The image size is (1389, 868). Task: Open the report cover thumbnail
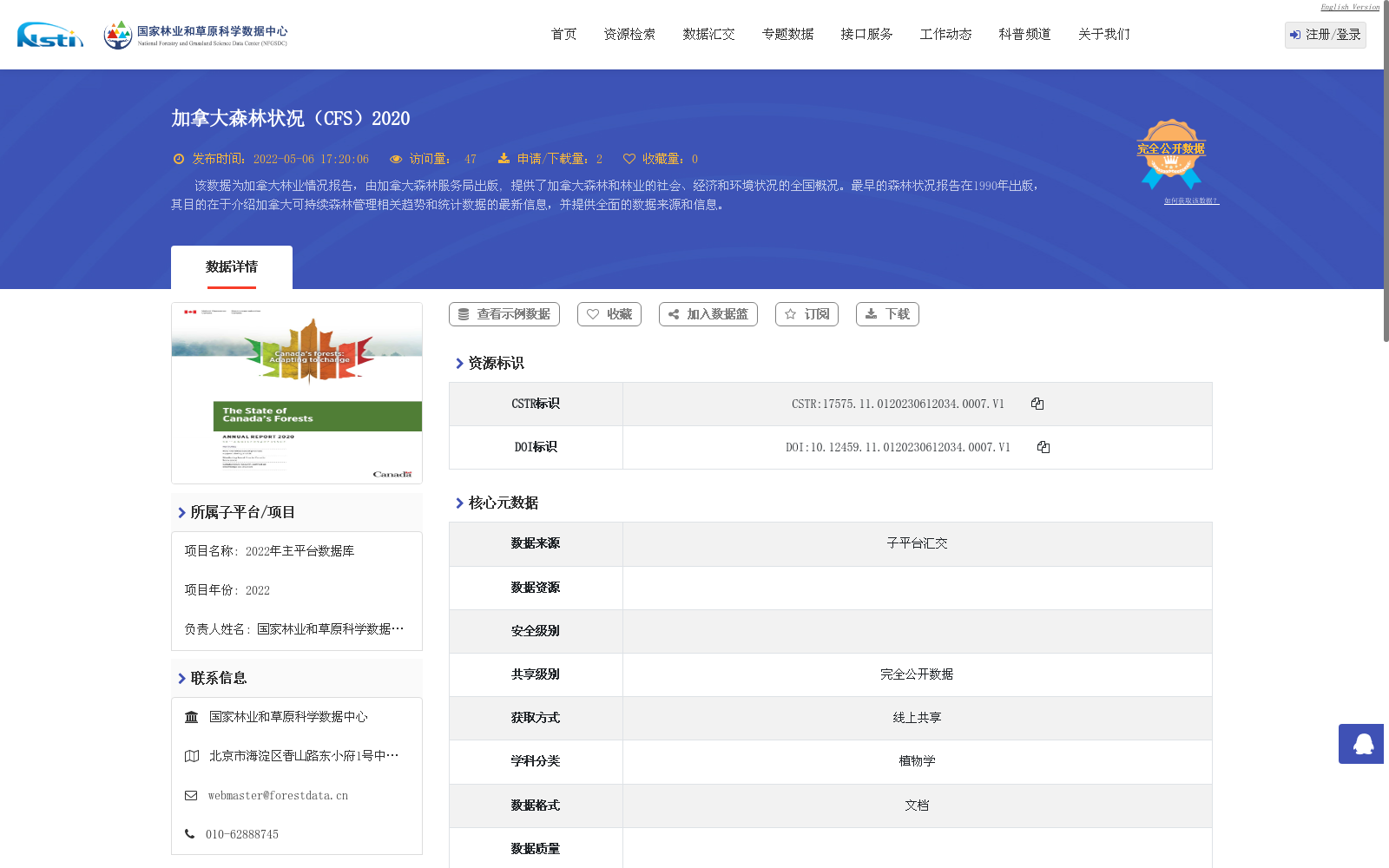click(x=297, y=393)
